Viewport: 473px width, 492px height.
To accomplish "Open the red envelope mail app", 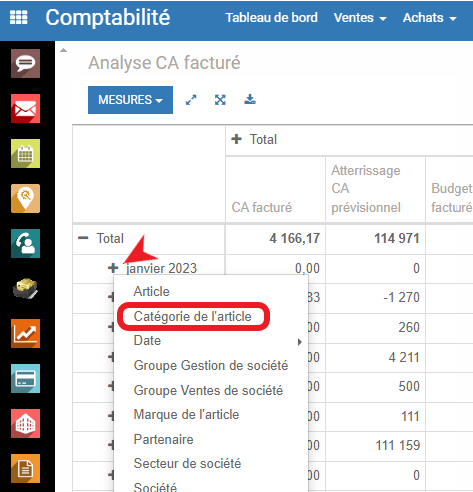I will 25,108.
